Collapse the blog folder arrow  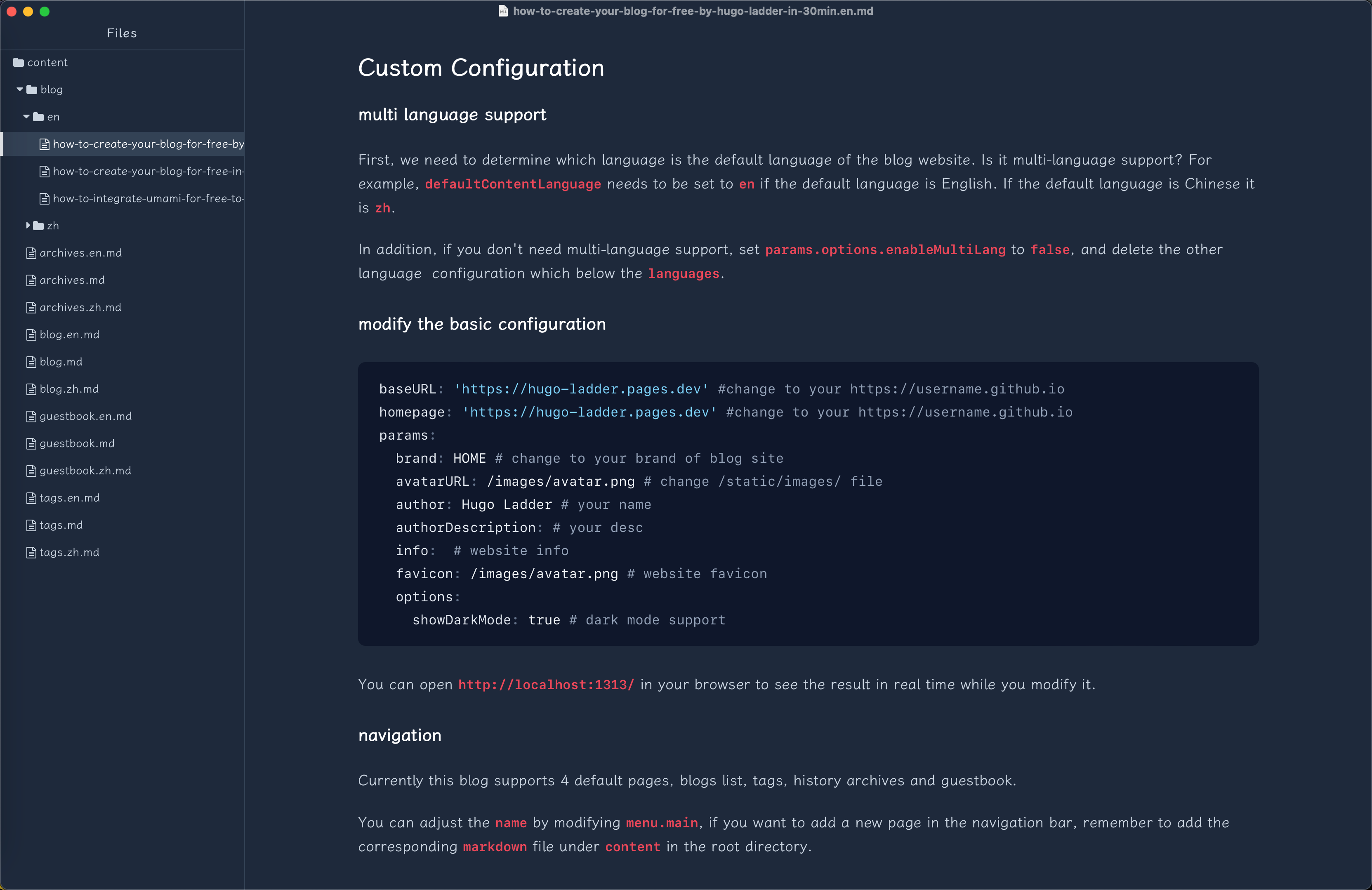point(20,89)
